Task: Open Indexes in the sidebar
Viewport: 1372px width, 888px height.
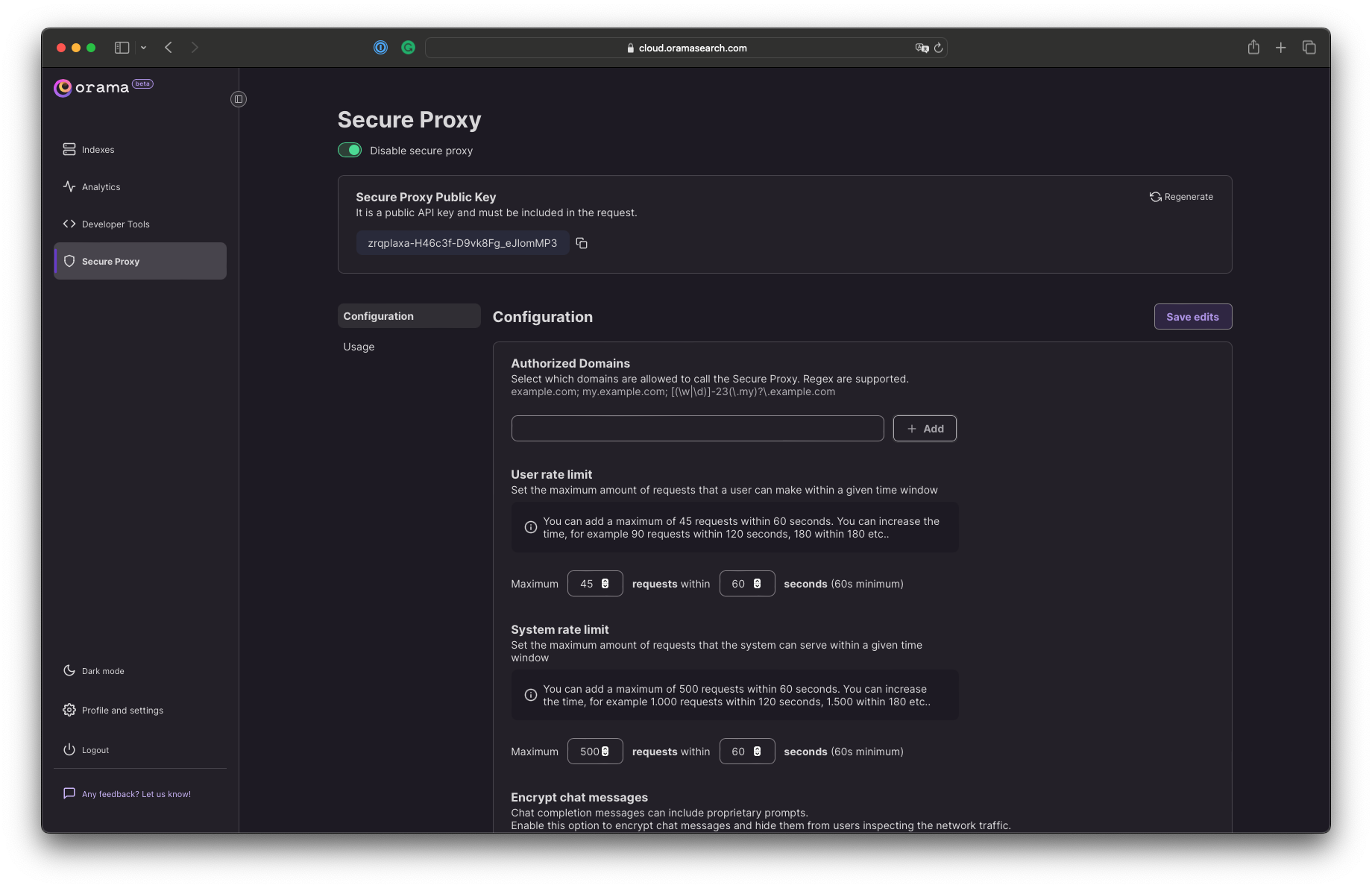Action: coord(140,149)
